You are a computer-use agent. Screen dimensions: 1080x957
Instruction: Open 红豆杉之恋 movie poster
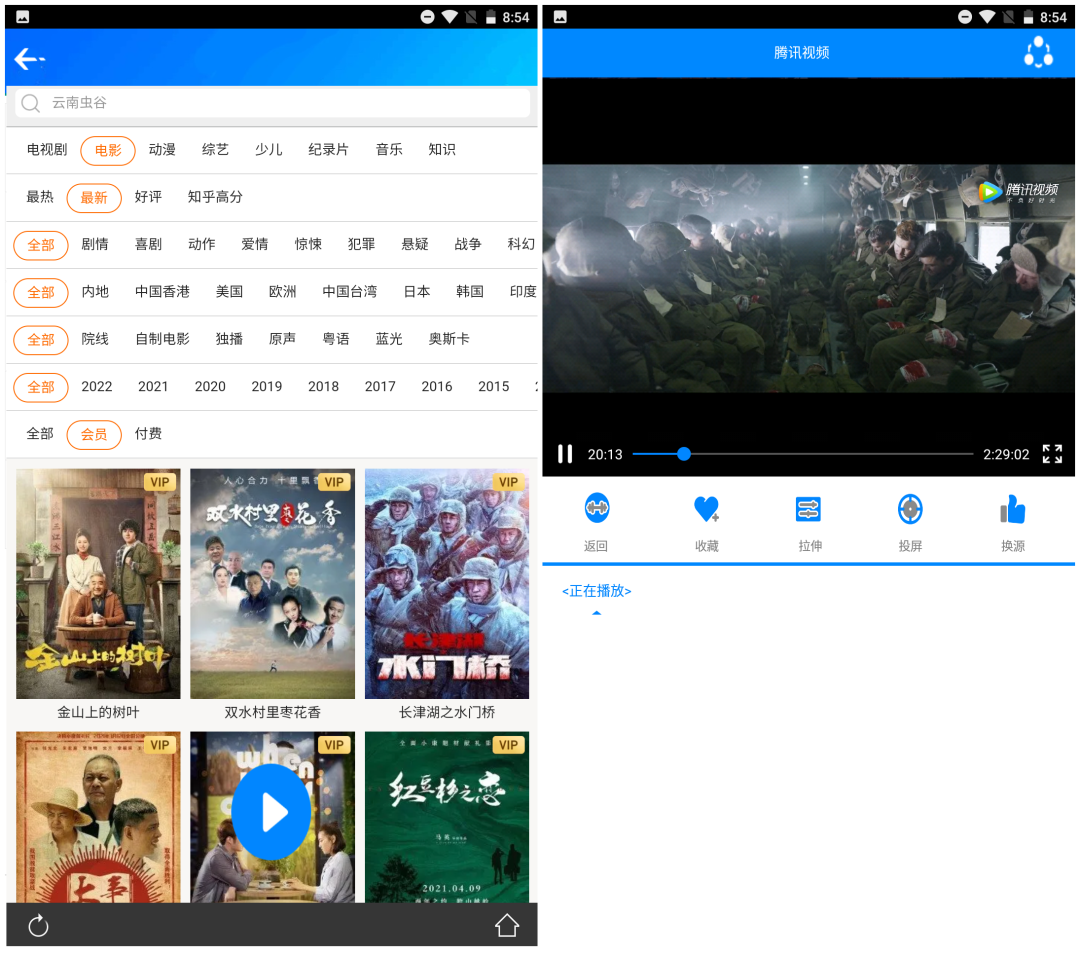[x=447, y=817]
